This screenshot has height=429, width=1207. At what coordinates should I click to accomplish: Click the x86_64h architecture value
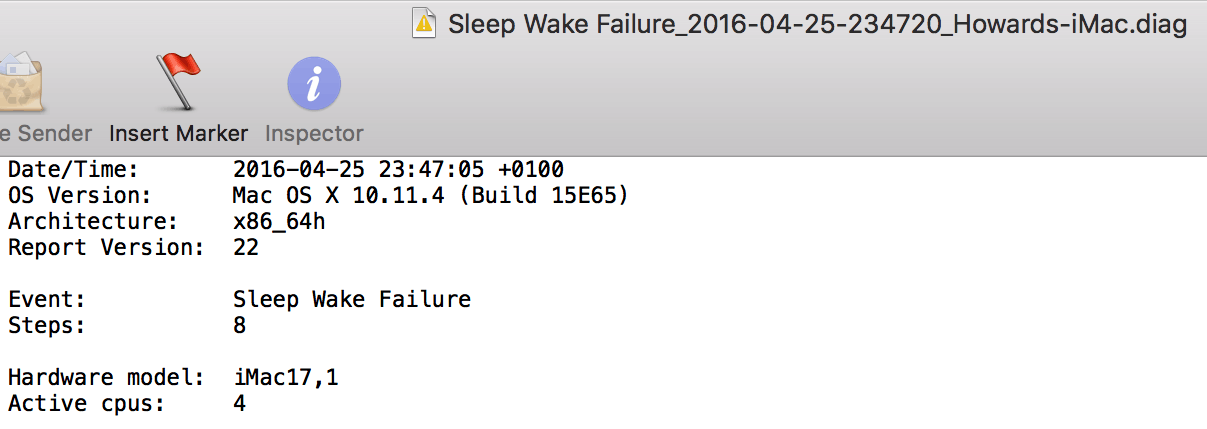click(279, 221)
